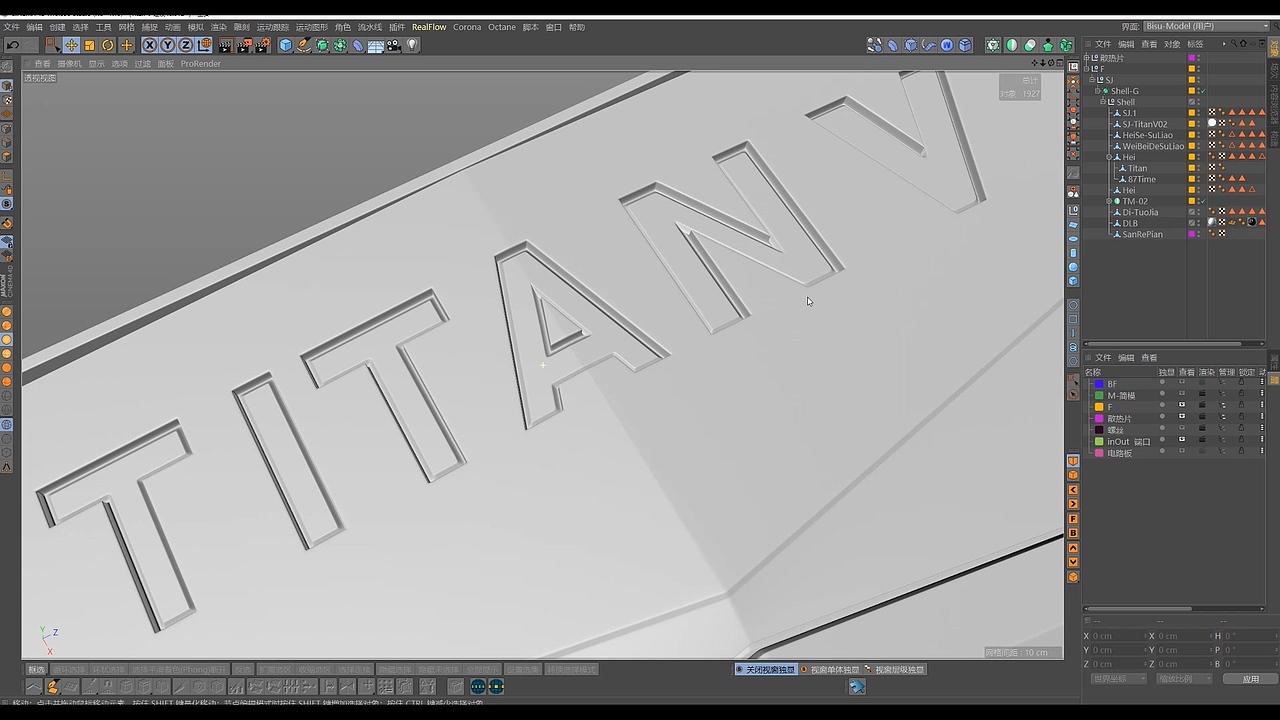Render to Picture Viewer
The height and width of the screenshot is (720, 1280).
pyautogui.click(x=242, y=45)
